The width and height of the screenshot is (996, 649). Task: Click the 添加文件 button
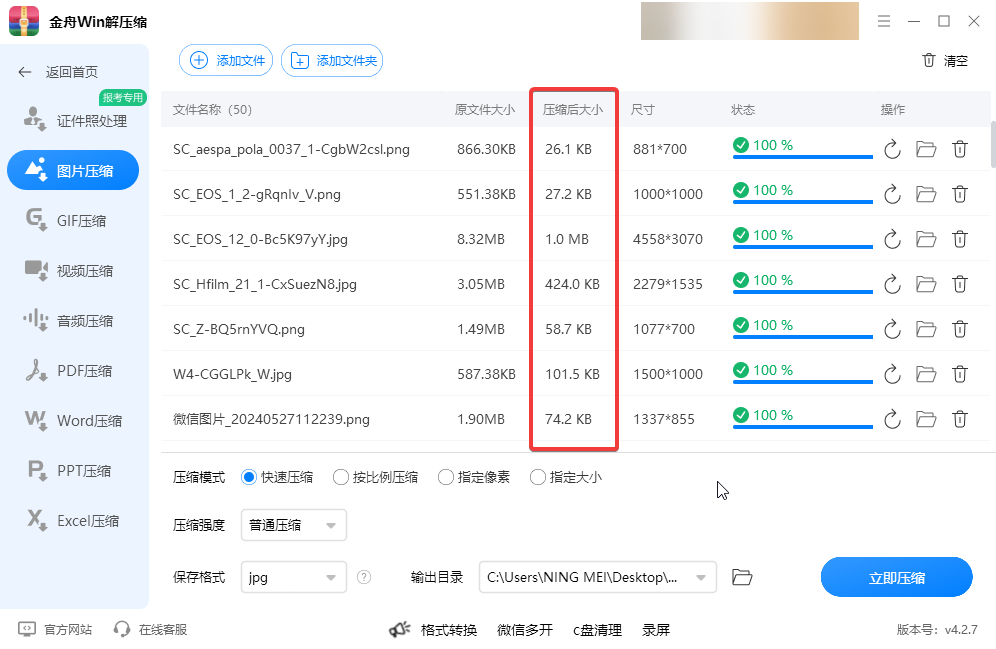point(226,60)
